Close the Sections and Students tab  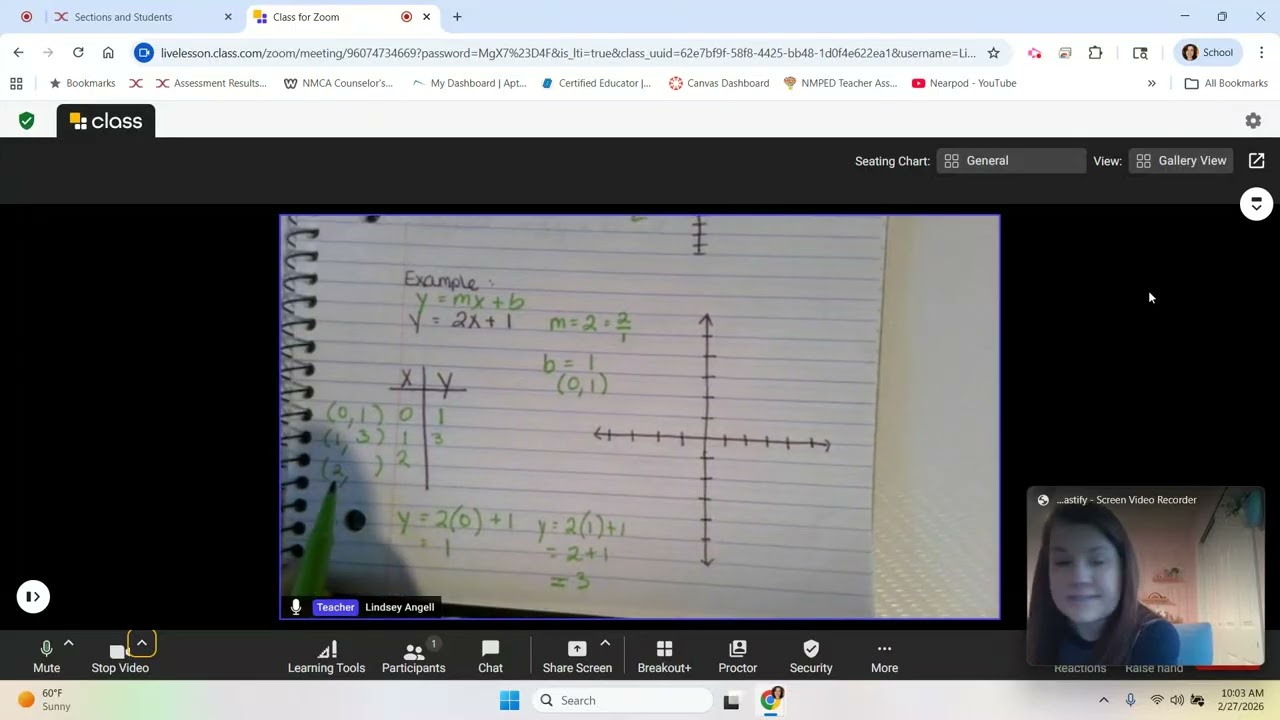click(228, 17)
